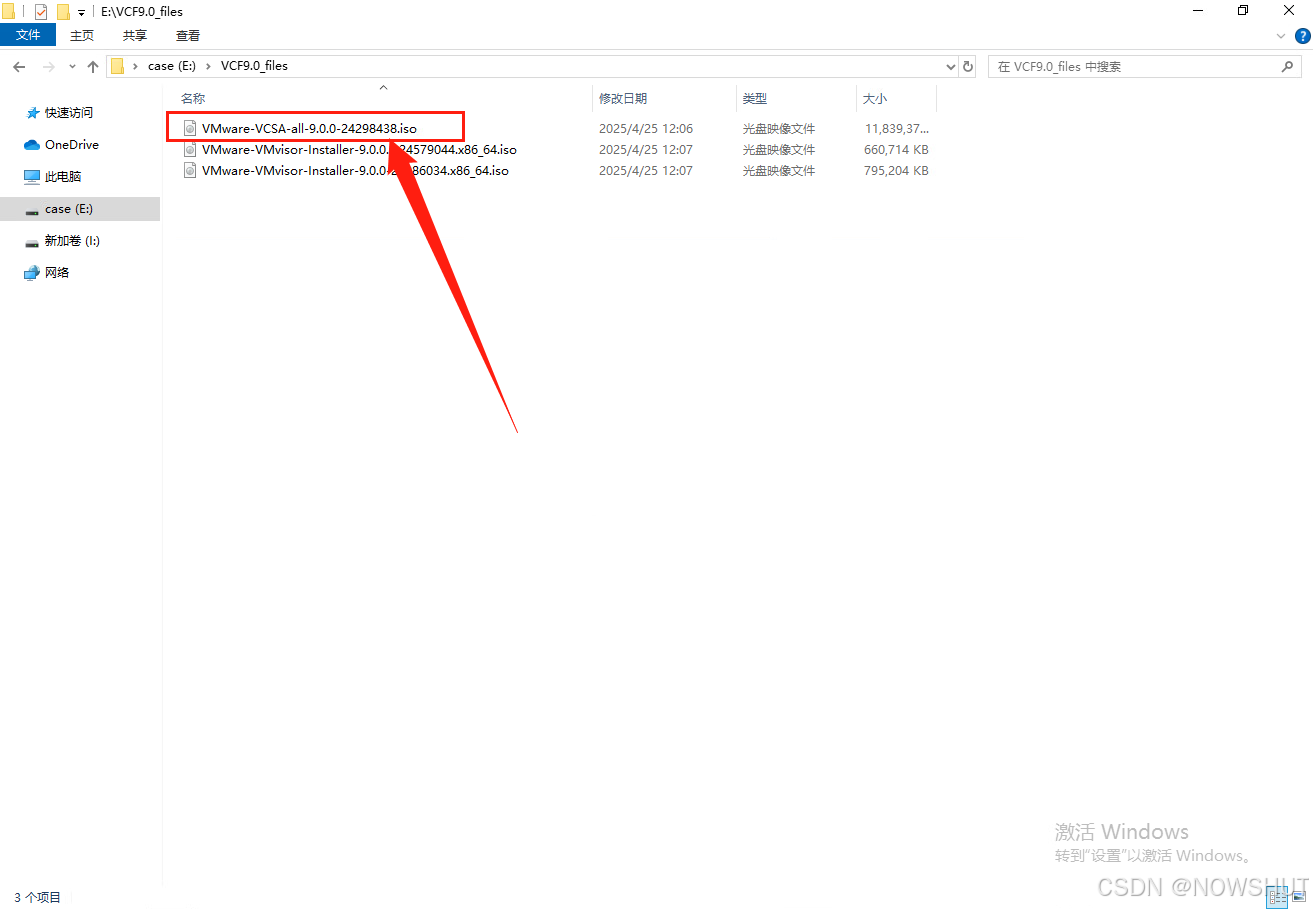Screen dimensions: 1313x909
Task: Open Windows Help question mark icon
Action: pyautogui.click(x=1302, y=36)
